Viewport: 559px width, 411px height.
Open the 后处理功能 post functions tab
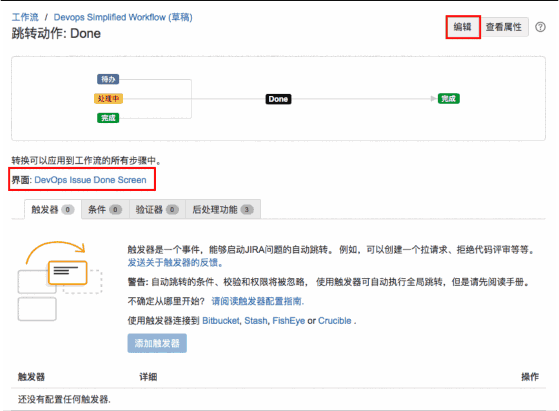coord(223,209)
